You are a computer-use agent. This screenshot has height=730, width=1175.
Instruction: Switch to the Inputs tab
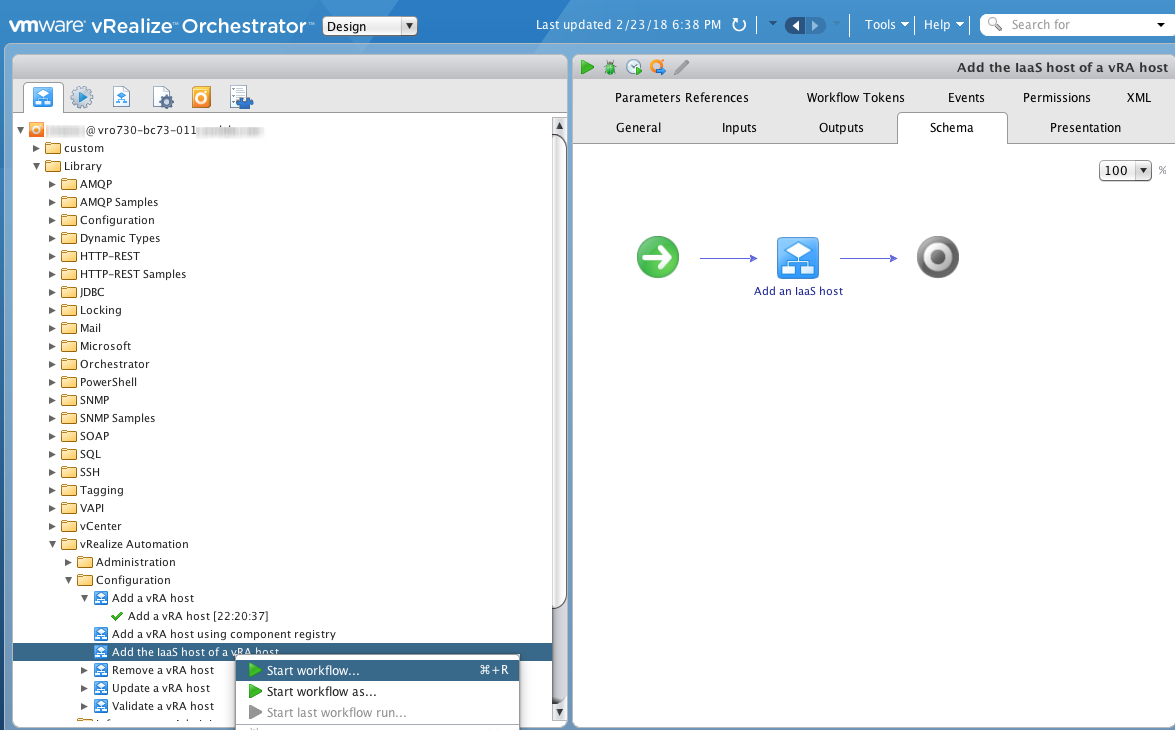[x=739, y=127]
